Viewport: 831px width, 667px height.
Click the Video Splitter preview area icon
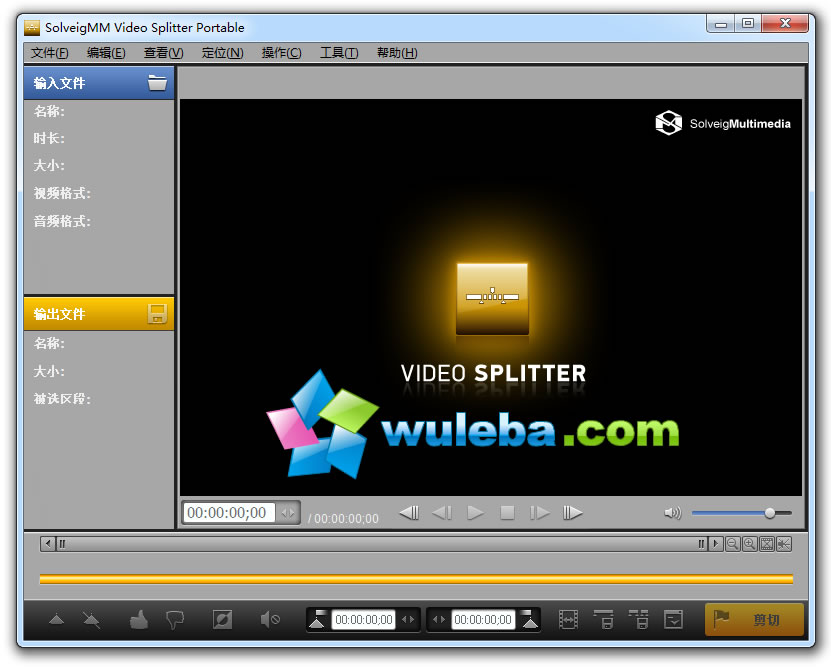coord(492,298)
